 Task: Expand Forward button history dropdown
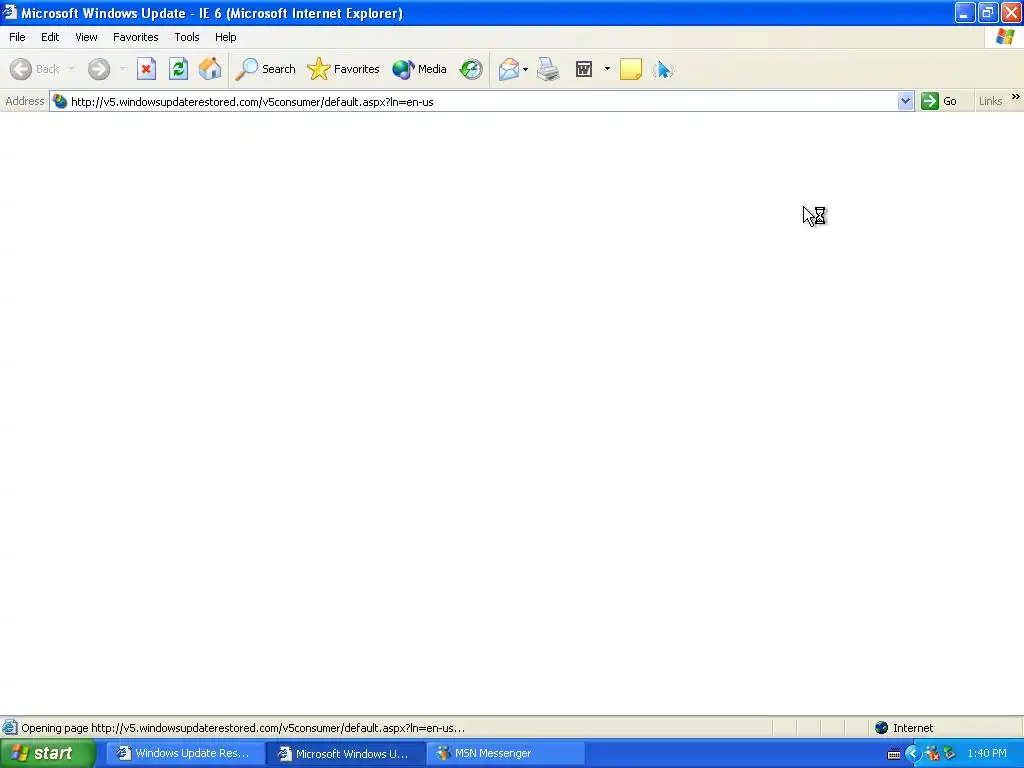pos(123,69)
